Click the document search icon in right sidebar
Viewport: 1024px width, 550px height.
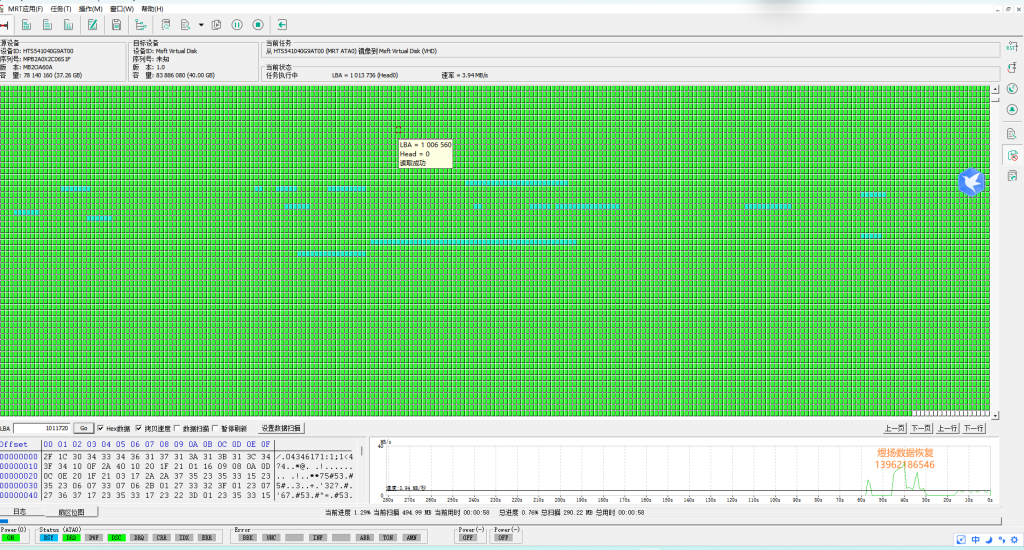1012,134
